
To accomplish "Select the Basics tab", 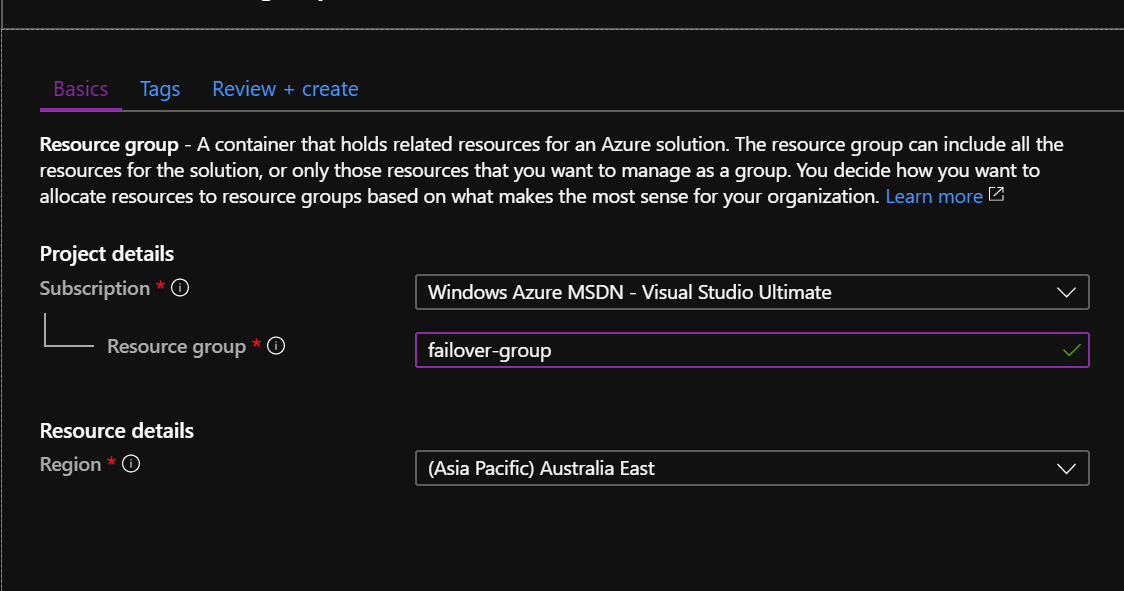I will pyautogui.click(x=80, y=88).
